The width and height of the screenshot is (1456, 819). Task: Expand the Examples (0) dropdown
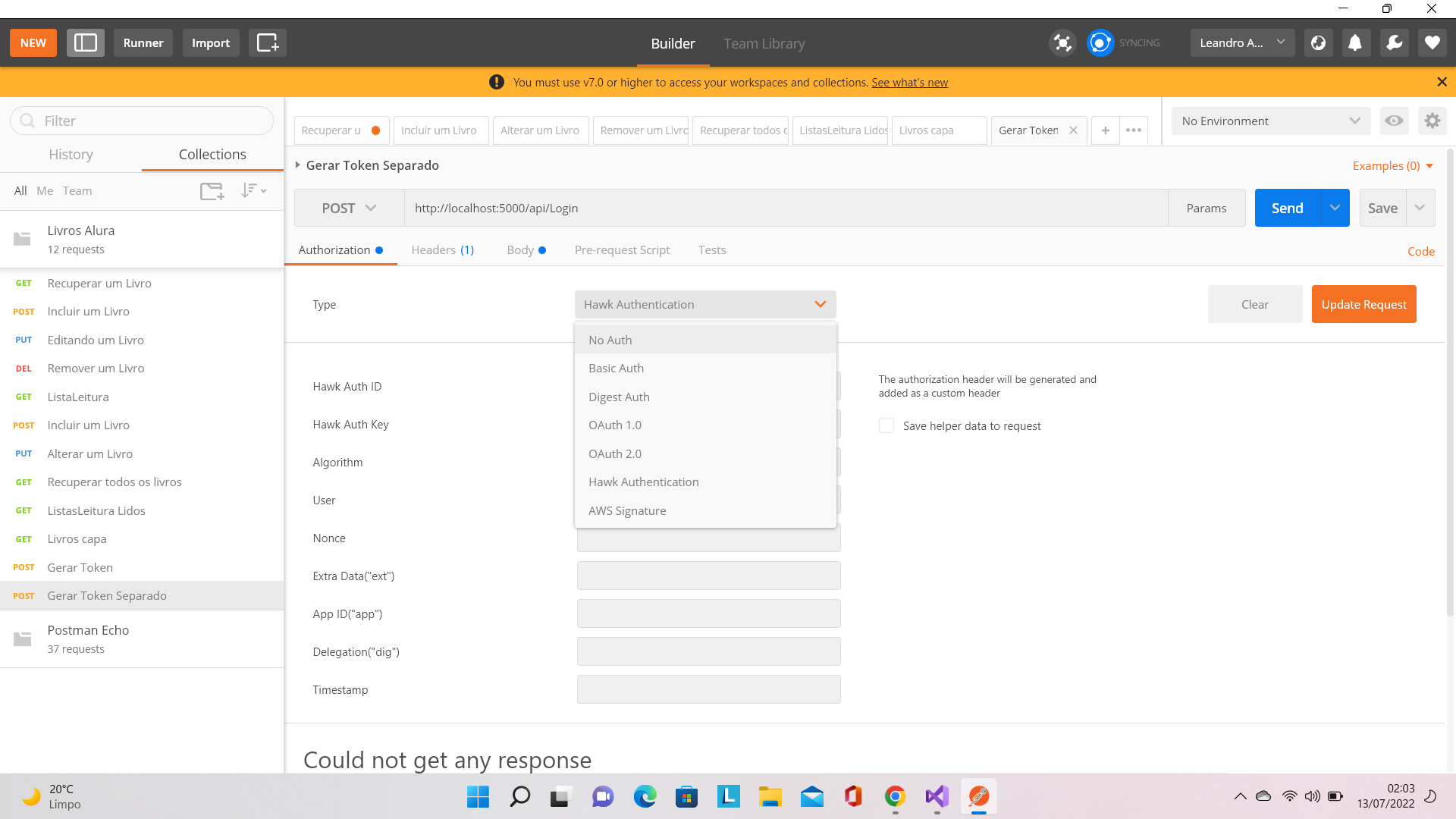point(1392,165)
